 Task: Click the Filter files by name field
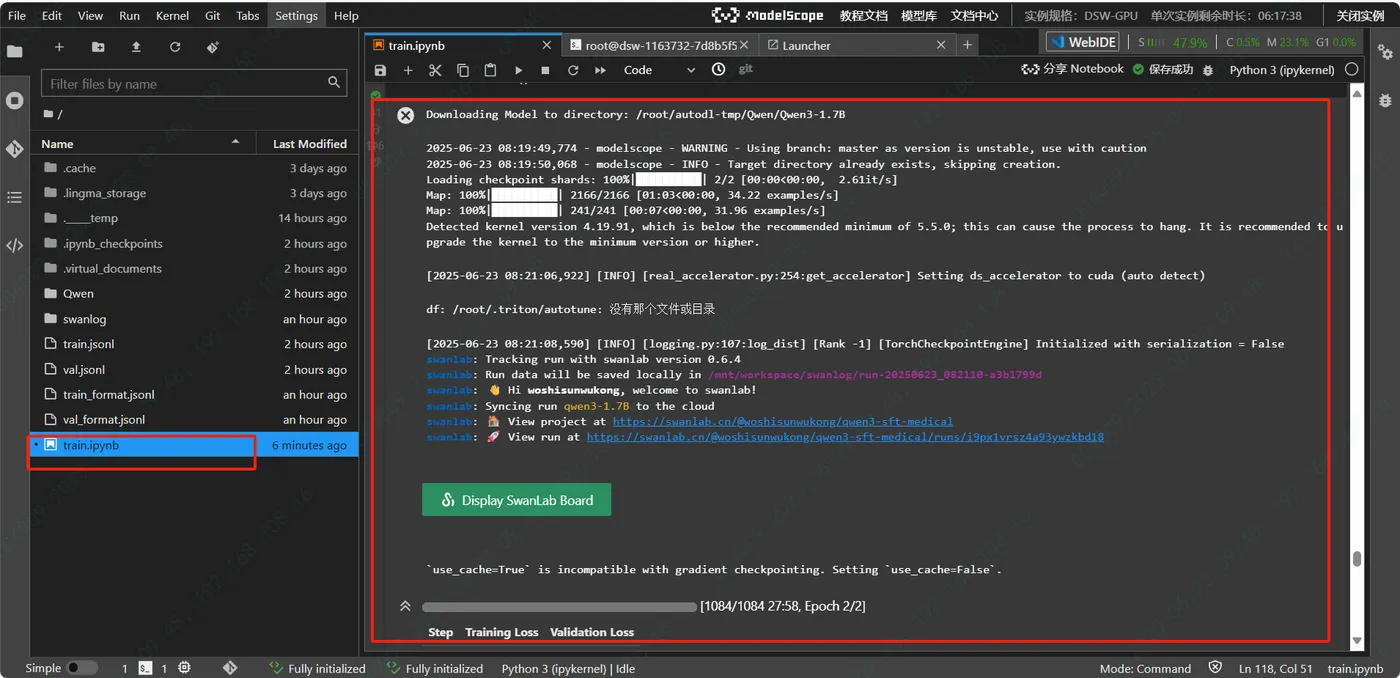click(x=194, y=84)
